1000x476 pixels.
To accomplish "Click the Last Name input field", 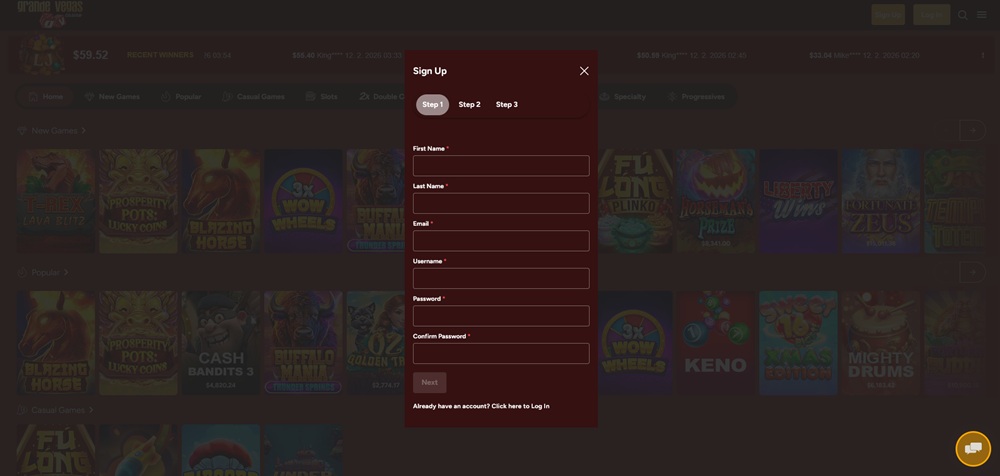I will click(x=501, y=204).
